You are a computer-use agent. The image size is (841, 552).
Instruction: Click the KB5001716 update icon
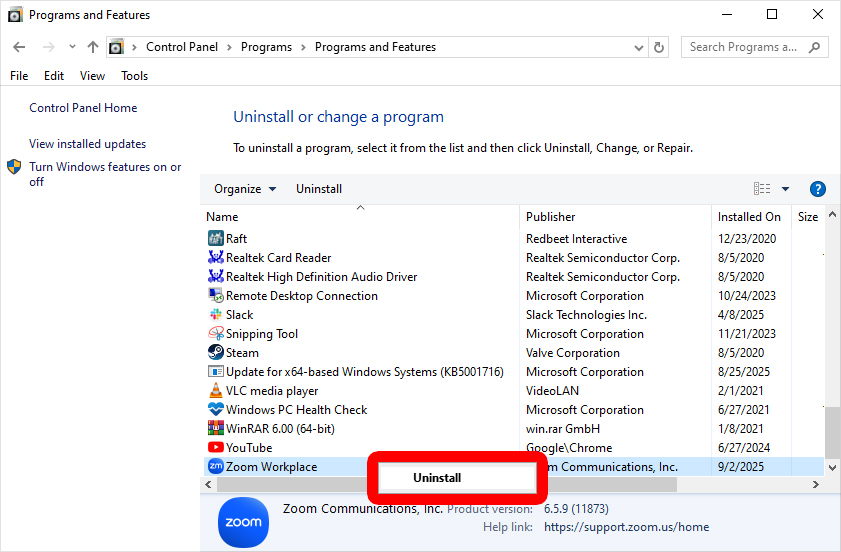216,372
